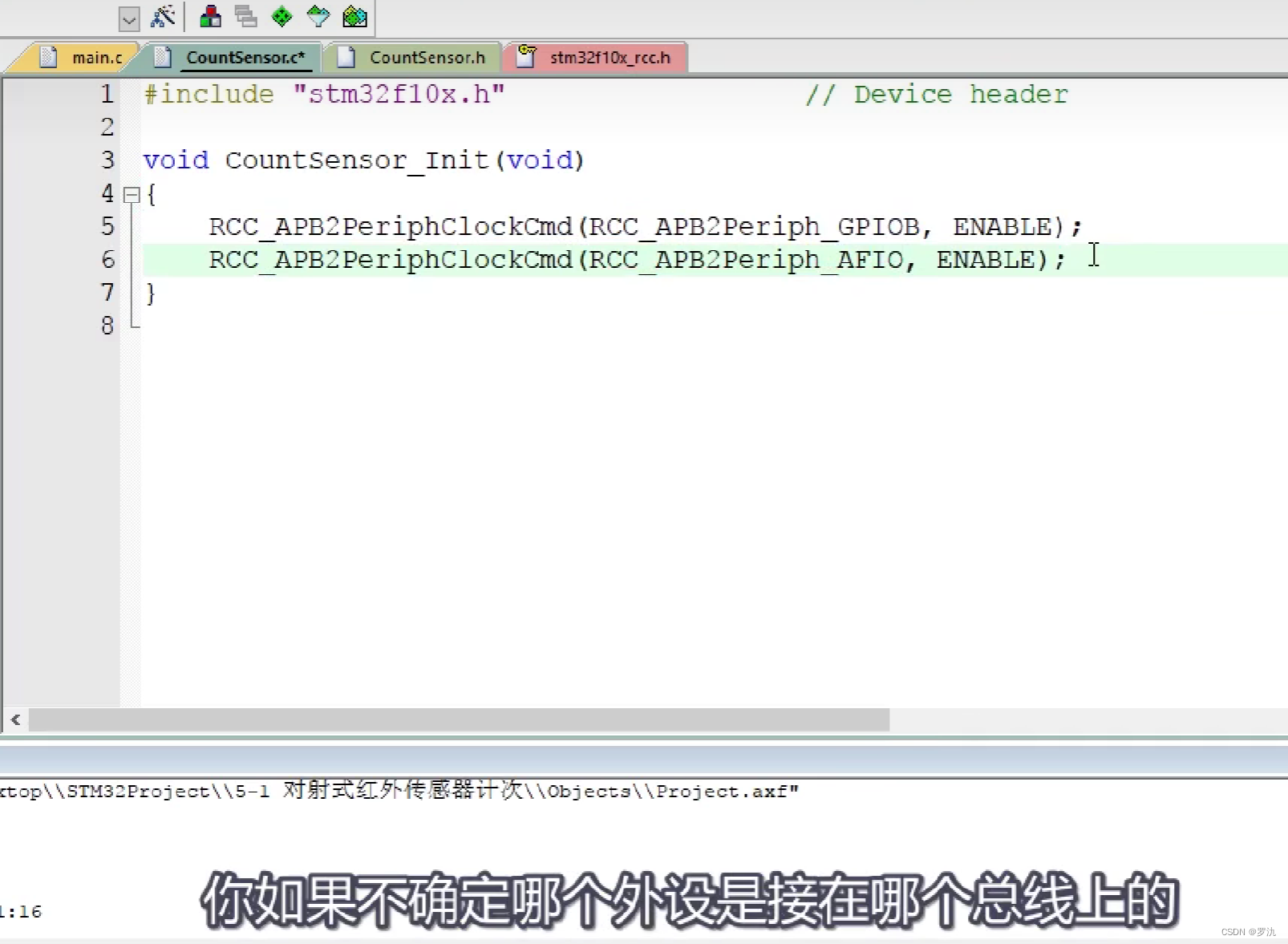Open Options for Target with the wand icon
This screenshot has width=1288, height=944.
[164, 17]
